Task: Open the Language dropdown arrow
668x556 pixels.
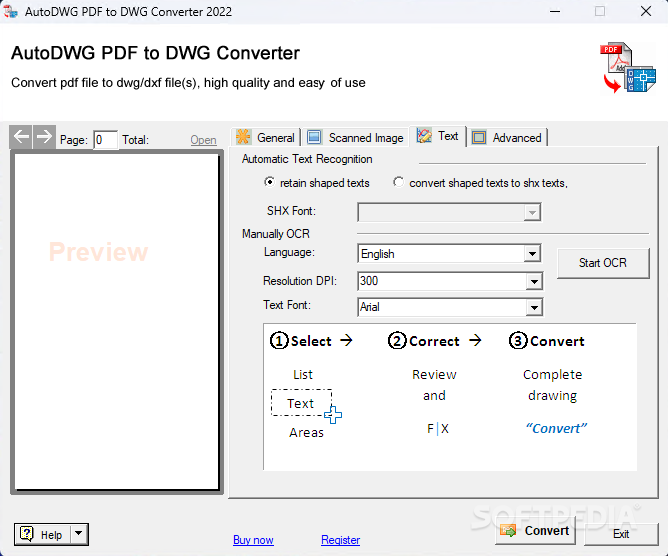Action: (532, 254)
